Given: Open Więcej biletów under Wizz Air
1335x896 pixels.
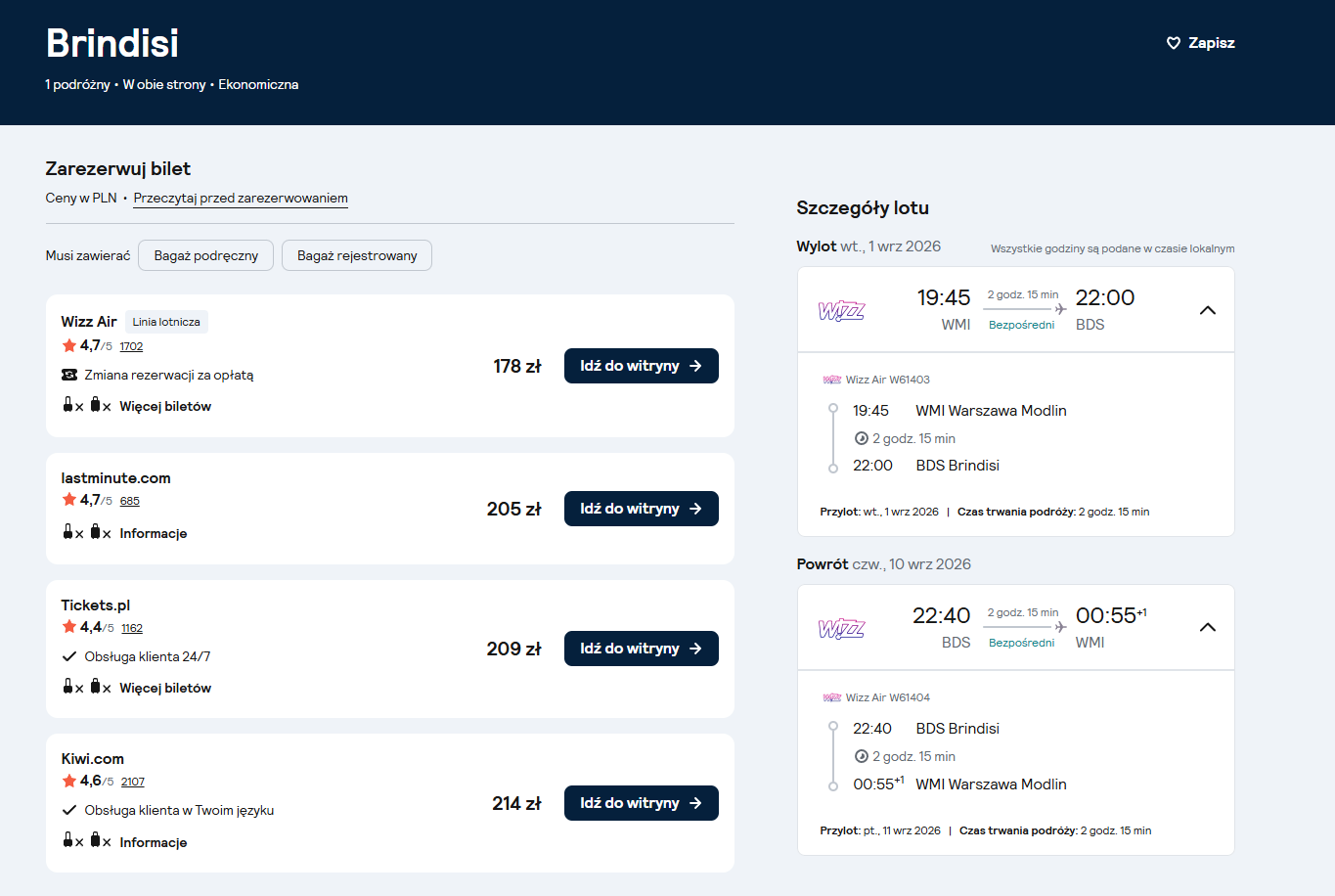Looking at the screenshot, I should tap(165, 406).
